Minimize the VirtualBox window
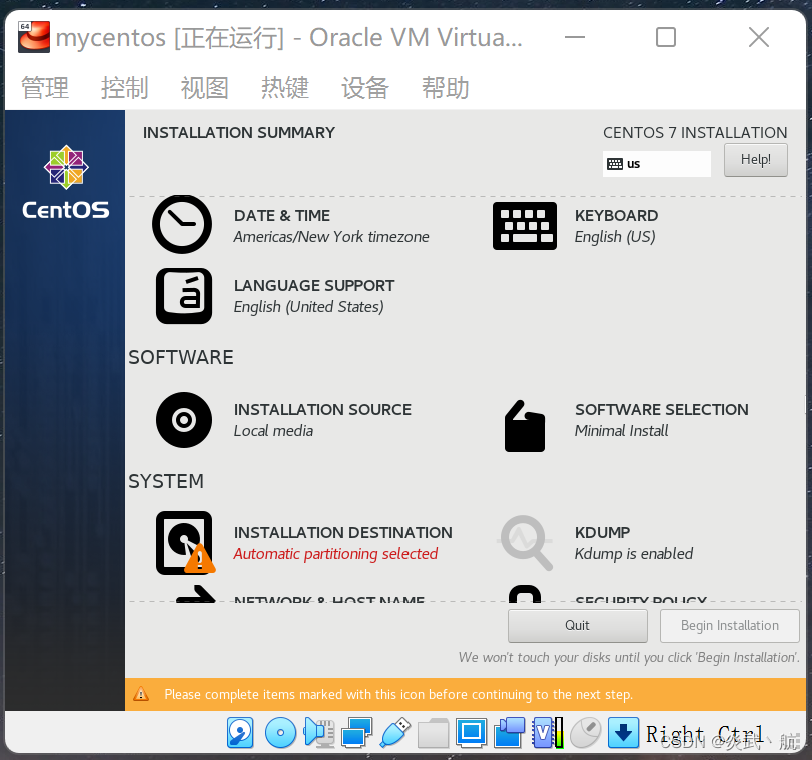812x760 pixels. (x=574, y=37)
